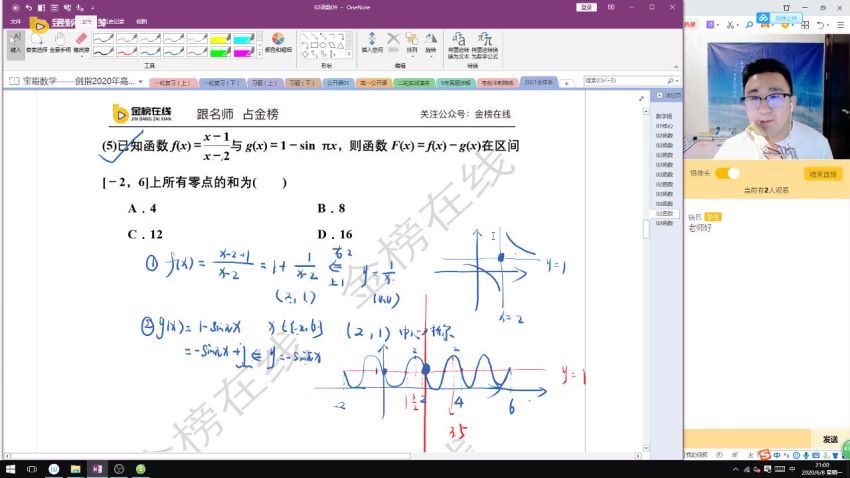The width and height of the screenshot is (850, 478).
Task: Click the Send (发送) chat button
Action: [x=829, y=440]
